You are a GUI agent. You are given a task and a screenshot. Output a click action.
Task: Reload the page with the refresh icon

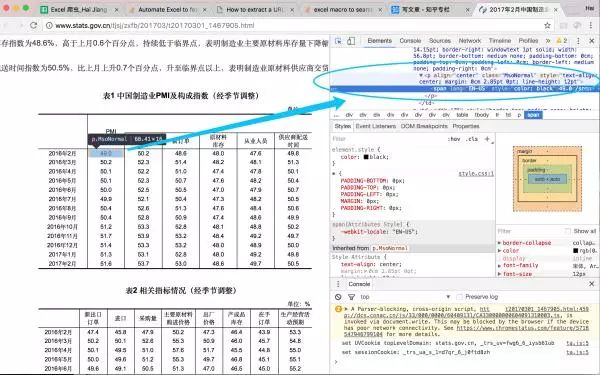(33, 25)
